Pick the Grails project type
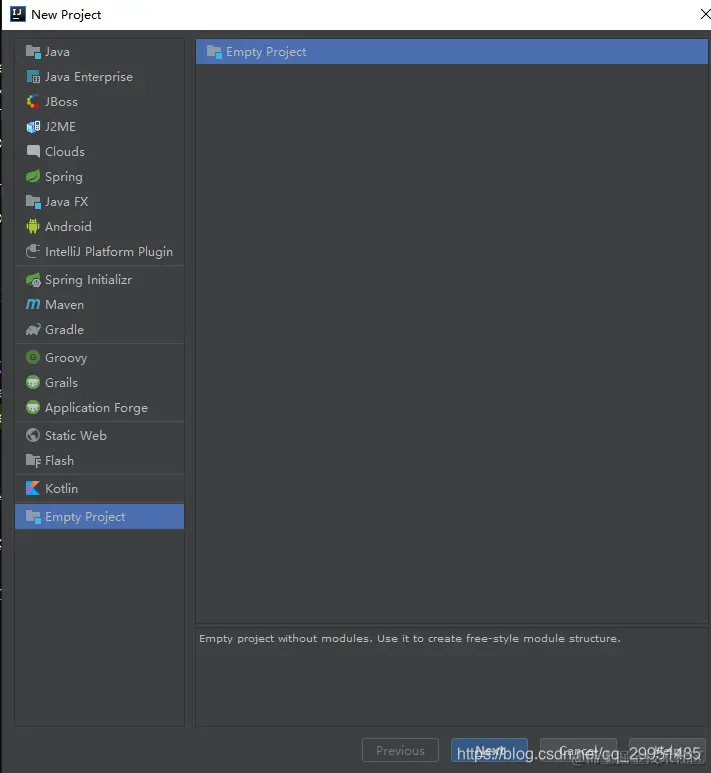 (100, 383)
